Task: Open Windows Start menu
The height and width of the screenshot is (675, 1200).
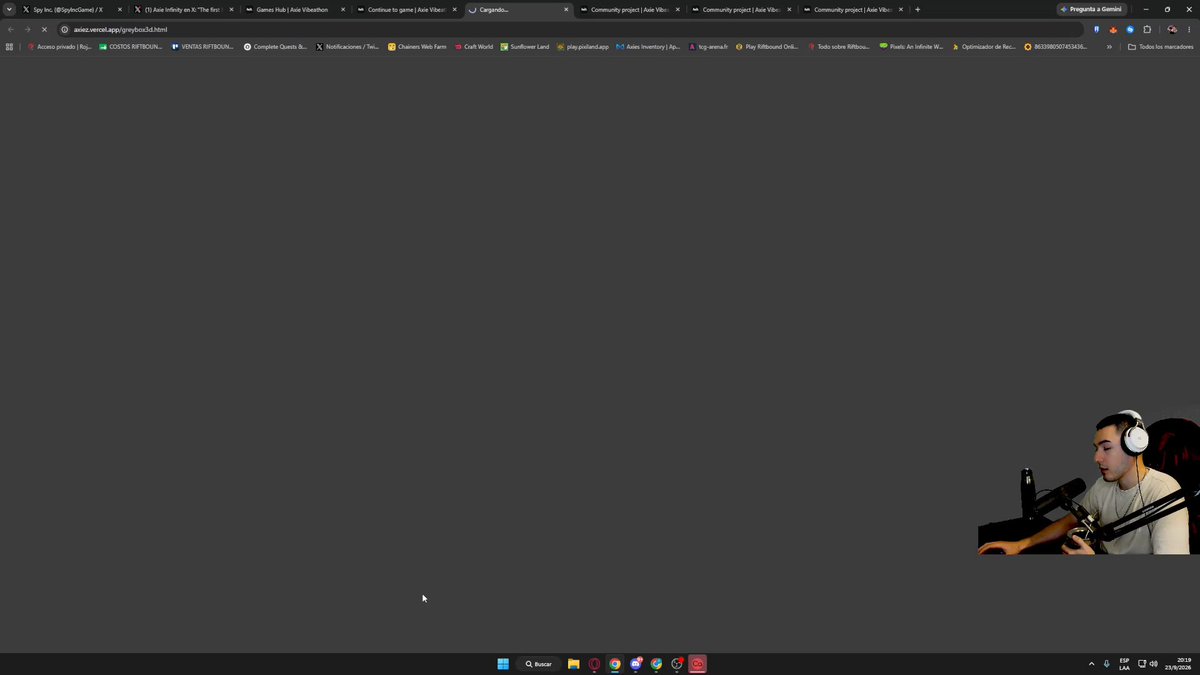Action: point(503,664)
